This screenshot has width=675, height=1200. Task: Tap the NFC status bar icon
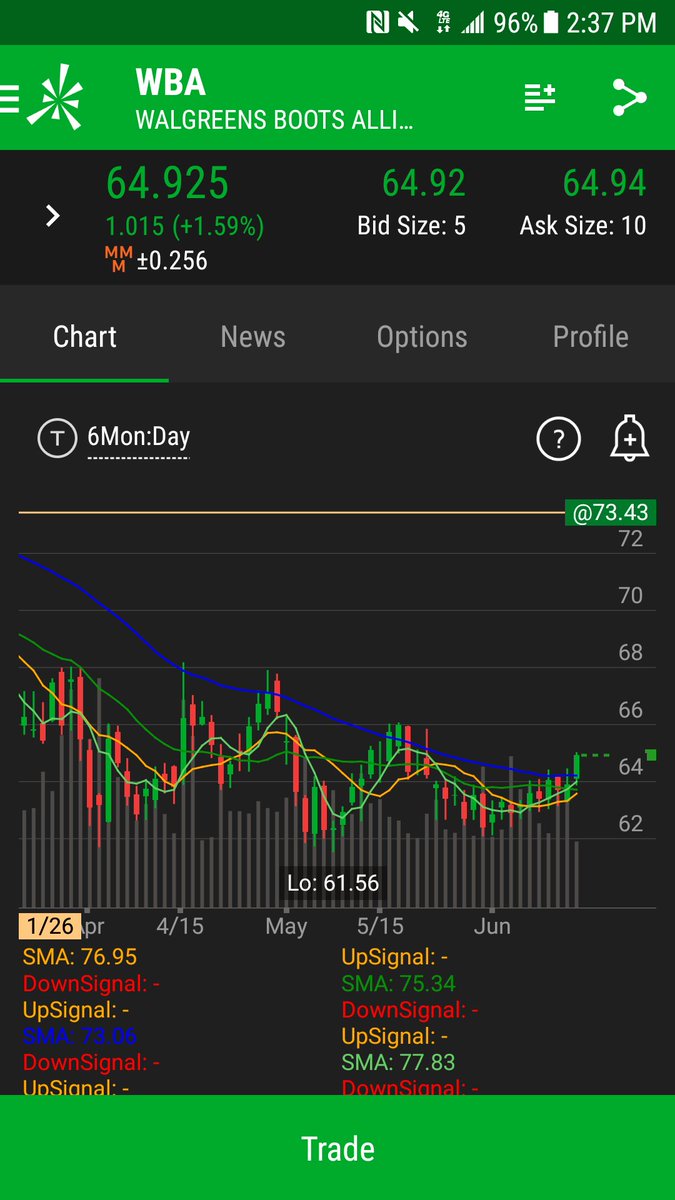click(x=377, y=22)
